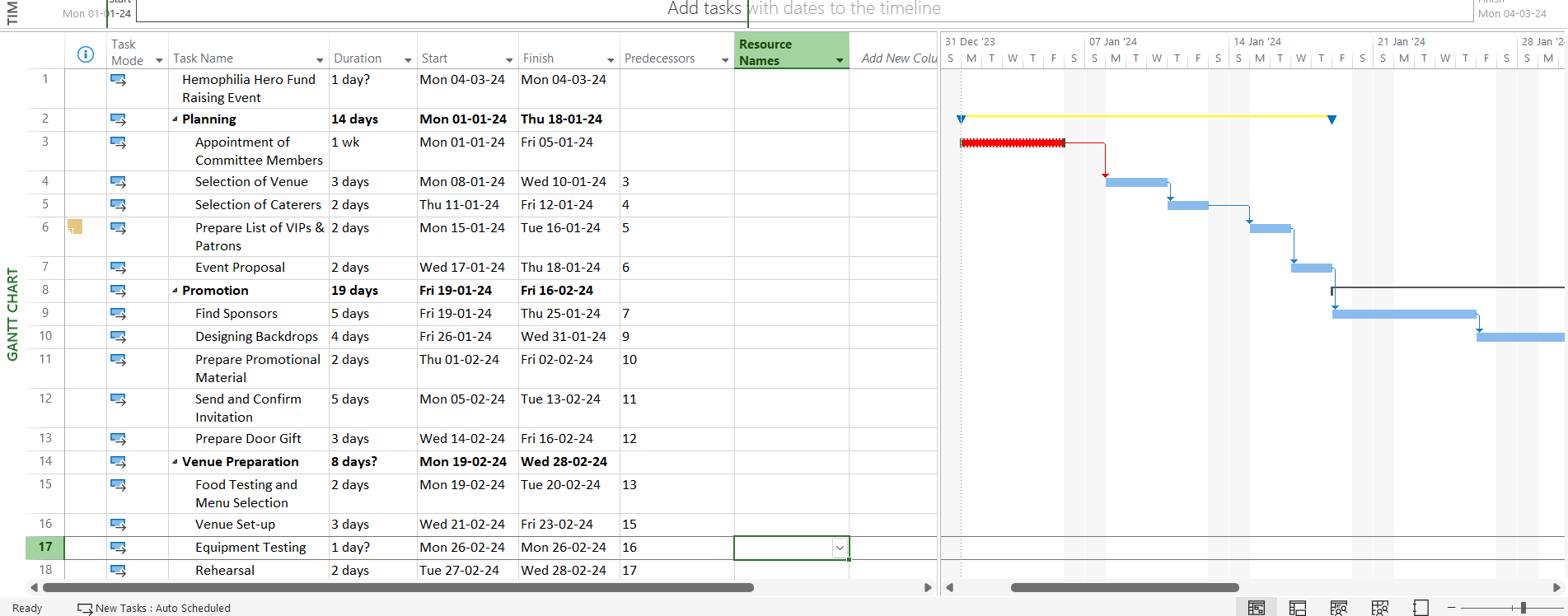Switch to Task Usage view icon
This screenshot has height=616, width=1568.
coord(1298,608)
